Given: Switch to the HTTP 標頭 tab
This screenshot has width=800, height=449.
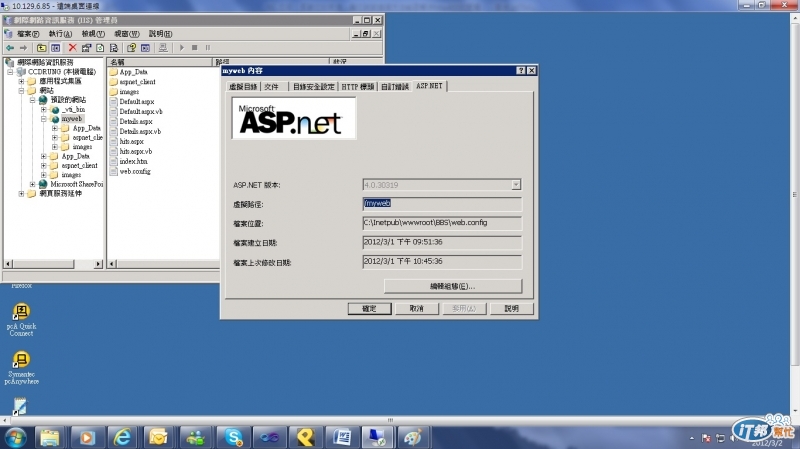Looking at the screenshot, I should 358,87.
